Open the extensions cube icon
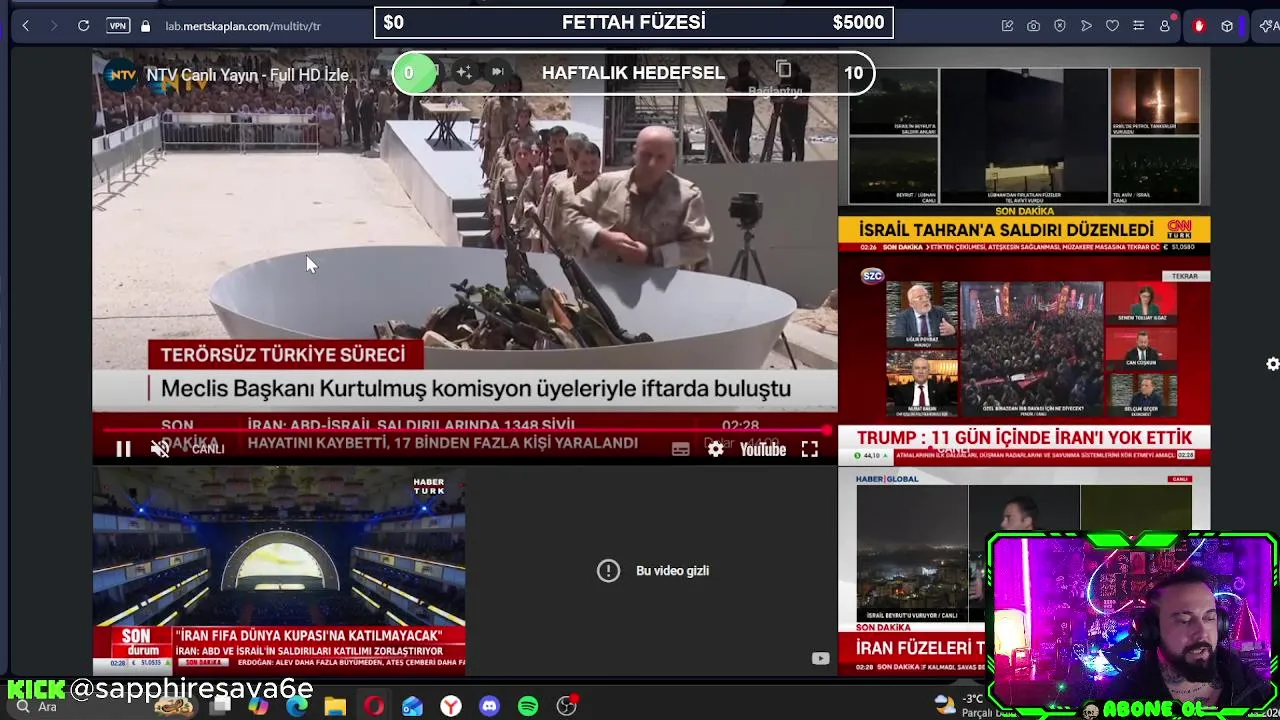 coord(1227,26)
